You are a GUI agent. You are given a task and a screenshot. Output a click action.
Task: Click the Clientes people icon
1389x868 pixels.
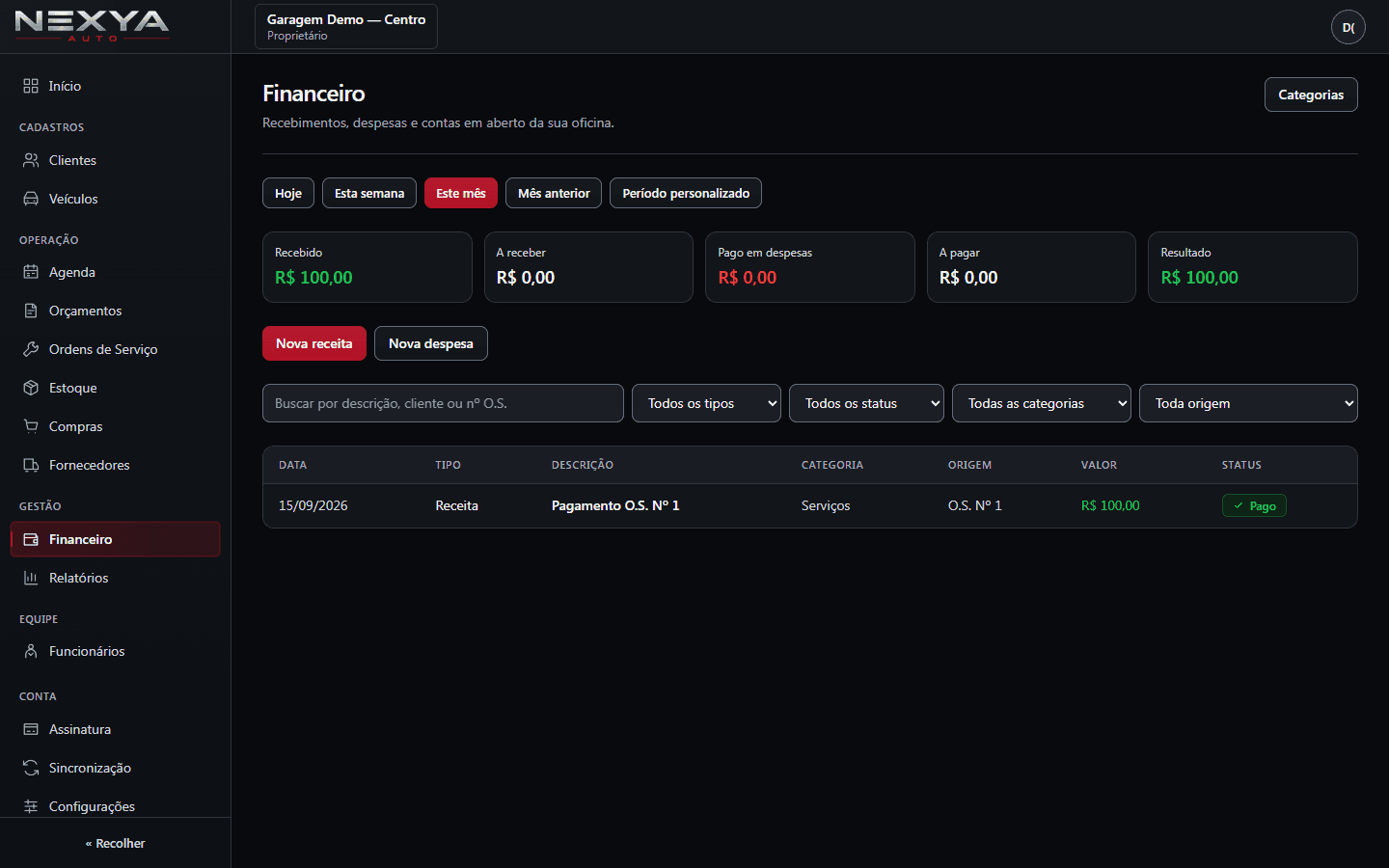[x=31, y=160]
